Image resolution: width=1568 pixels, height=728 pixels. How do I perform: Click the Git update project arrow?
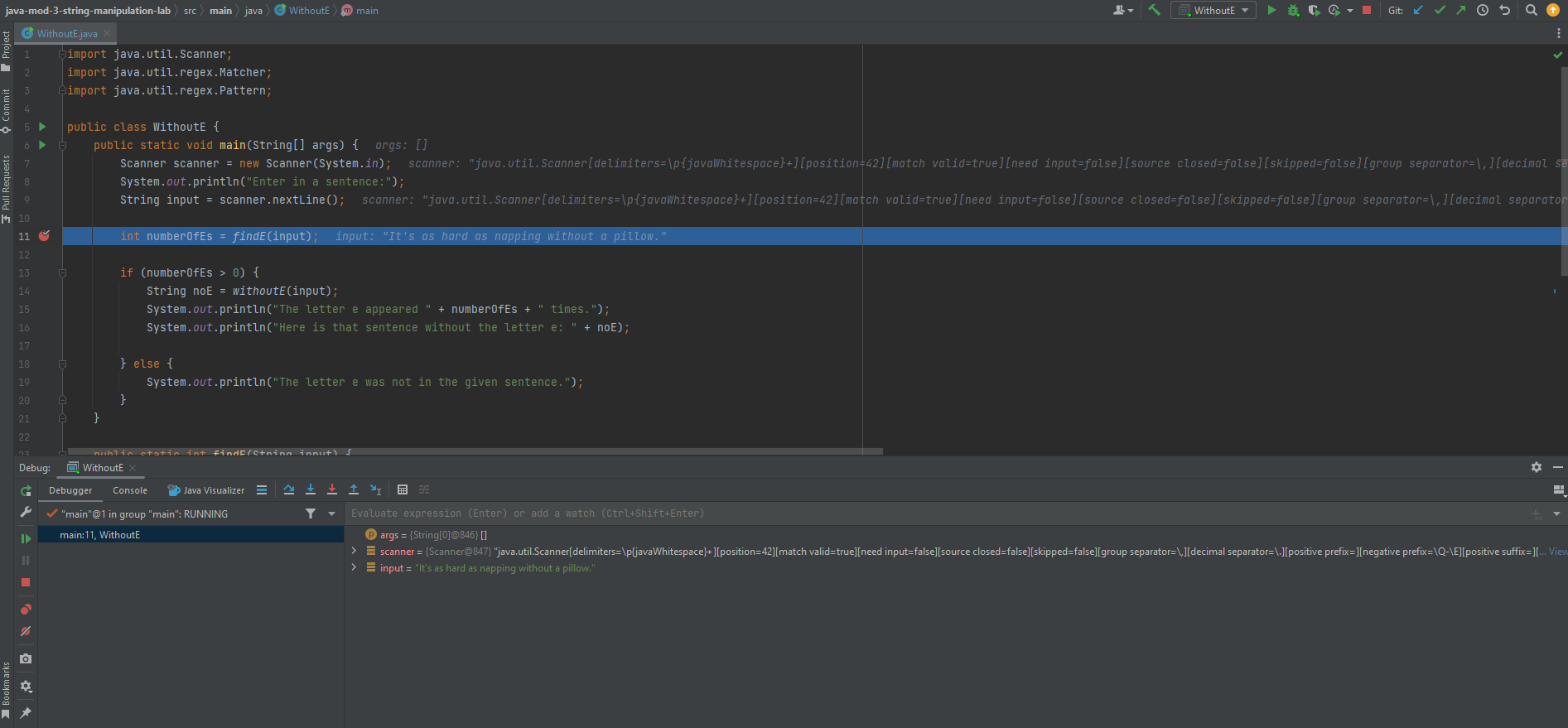[1418, 10]
